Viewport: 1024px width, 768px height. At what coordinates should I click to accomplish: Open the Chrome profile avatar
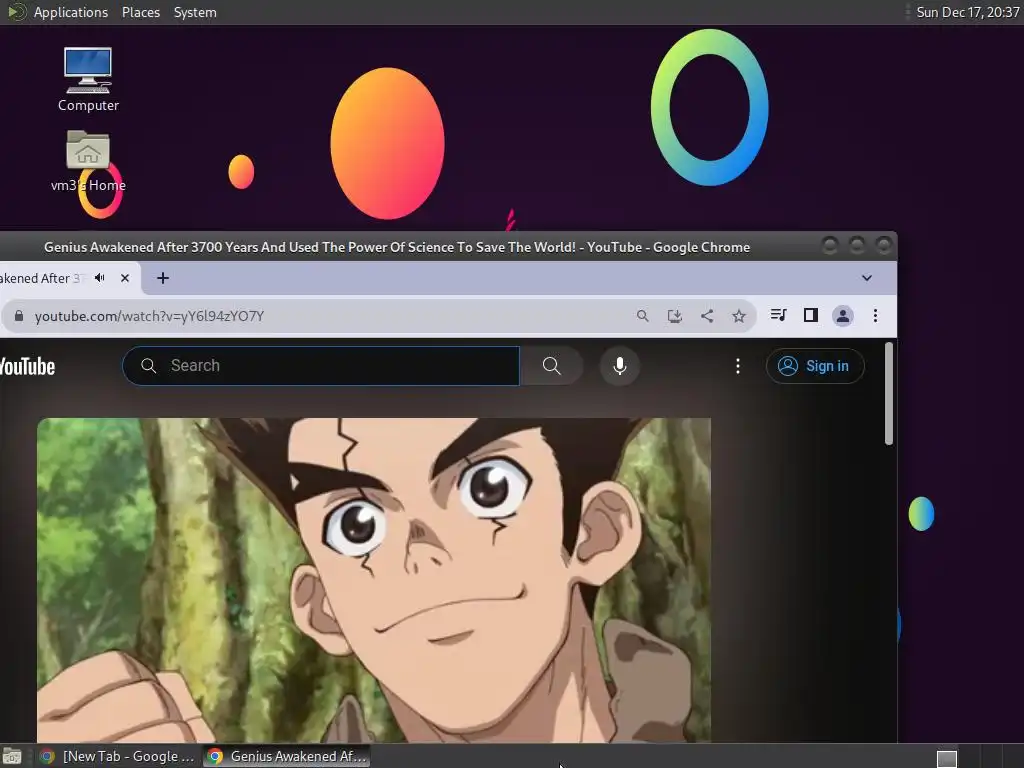point(842,316)
